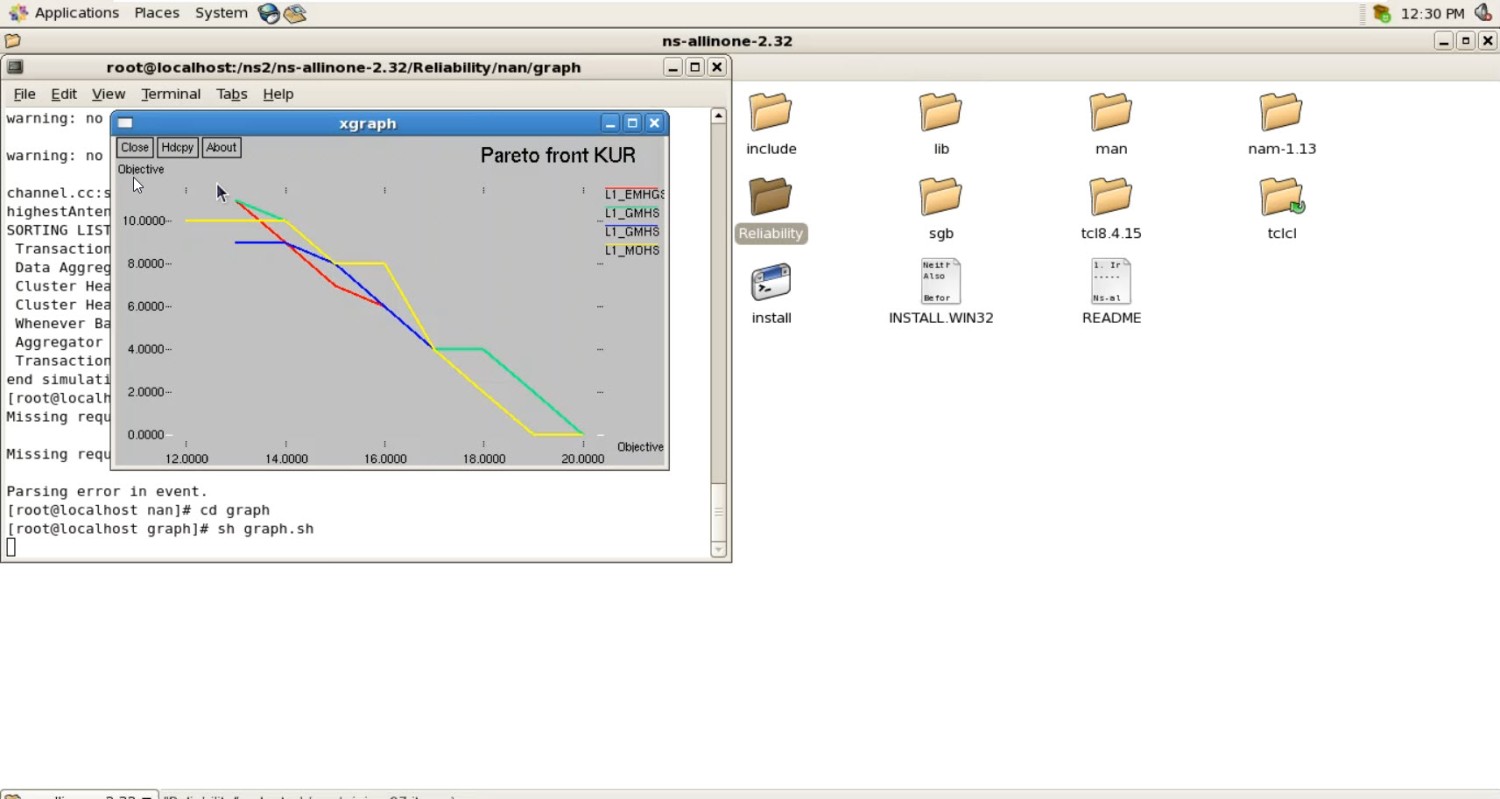Click the About button in xgraph
1500x799 pixels.
click(x=221, y=147)
